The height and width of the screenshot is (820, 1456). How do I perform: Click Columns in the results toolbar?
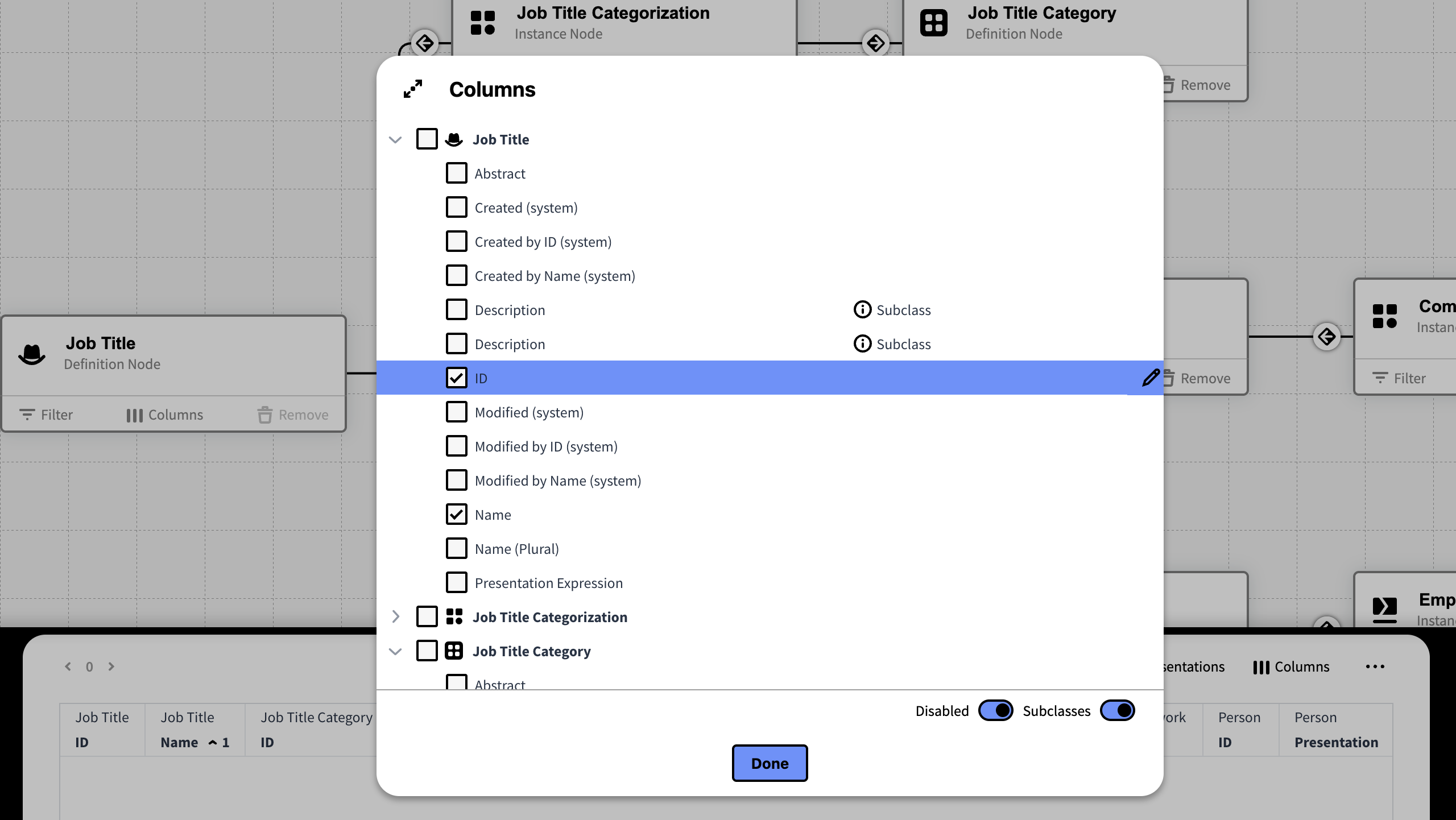(1291, 666)
